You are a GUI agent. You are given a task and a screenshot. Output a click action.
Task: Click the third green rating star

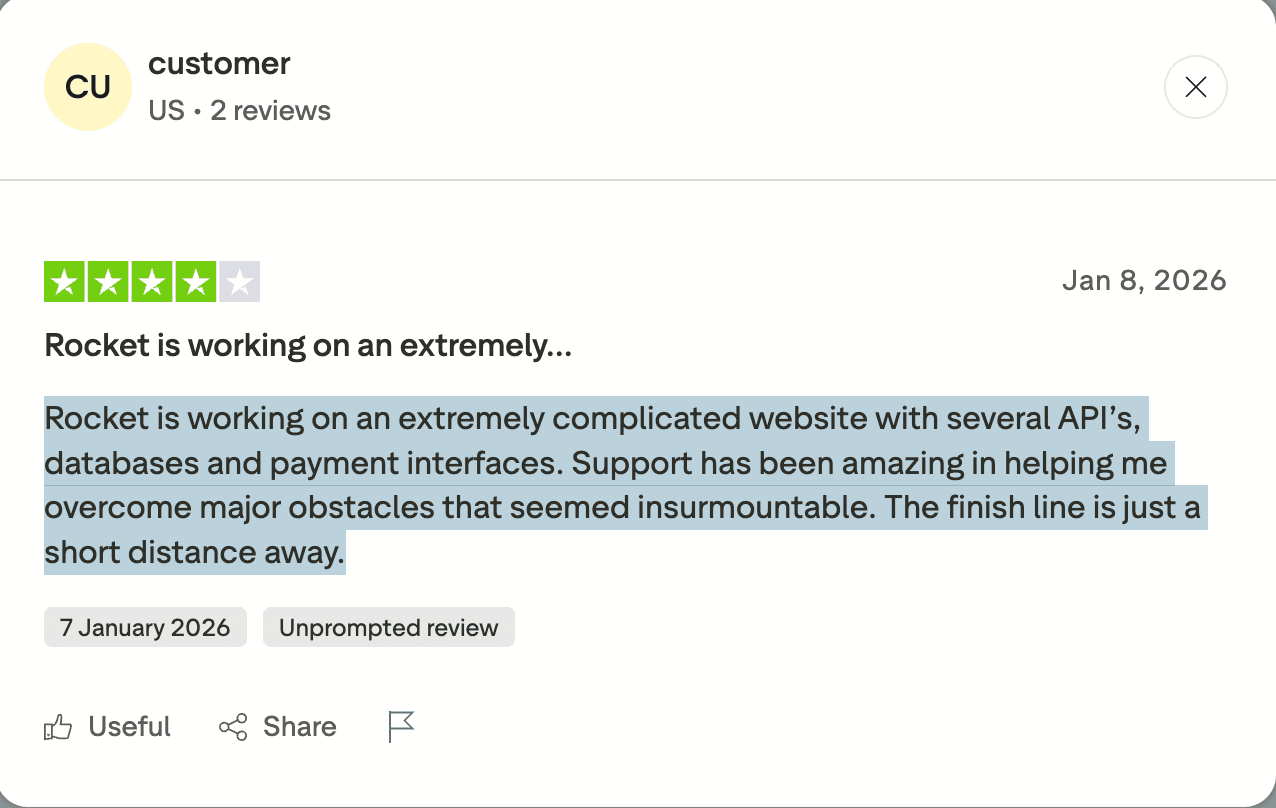click(152, 282)
